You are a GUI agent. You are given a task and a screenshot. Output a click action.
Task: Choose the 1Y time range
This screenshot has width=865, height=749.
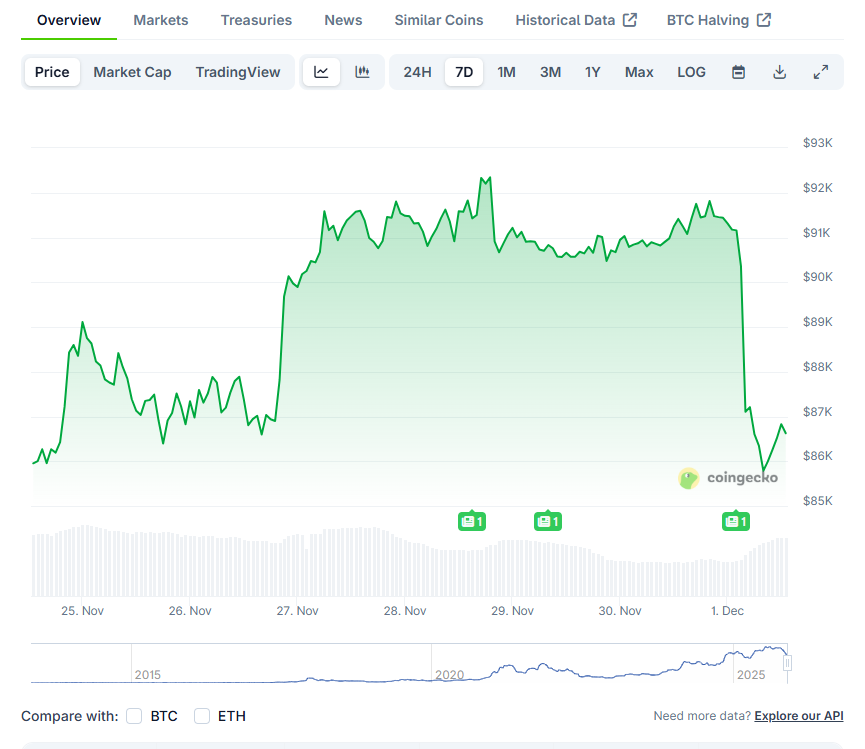click(593, 71)
